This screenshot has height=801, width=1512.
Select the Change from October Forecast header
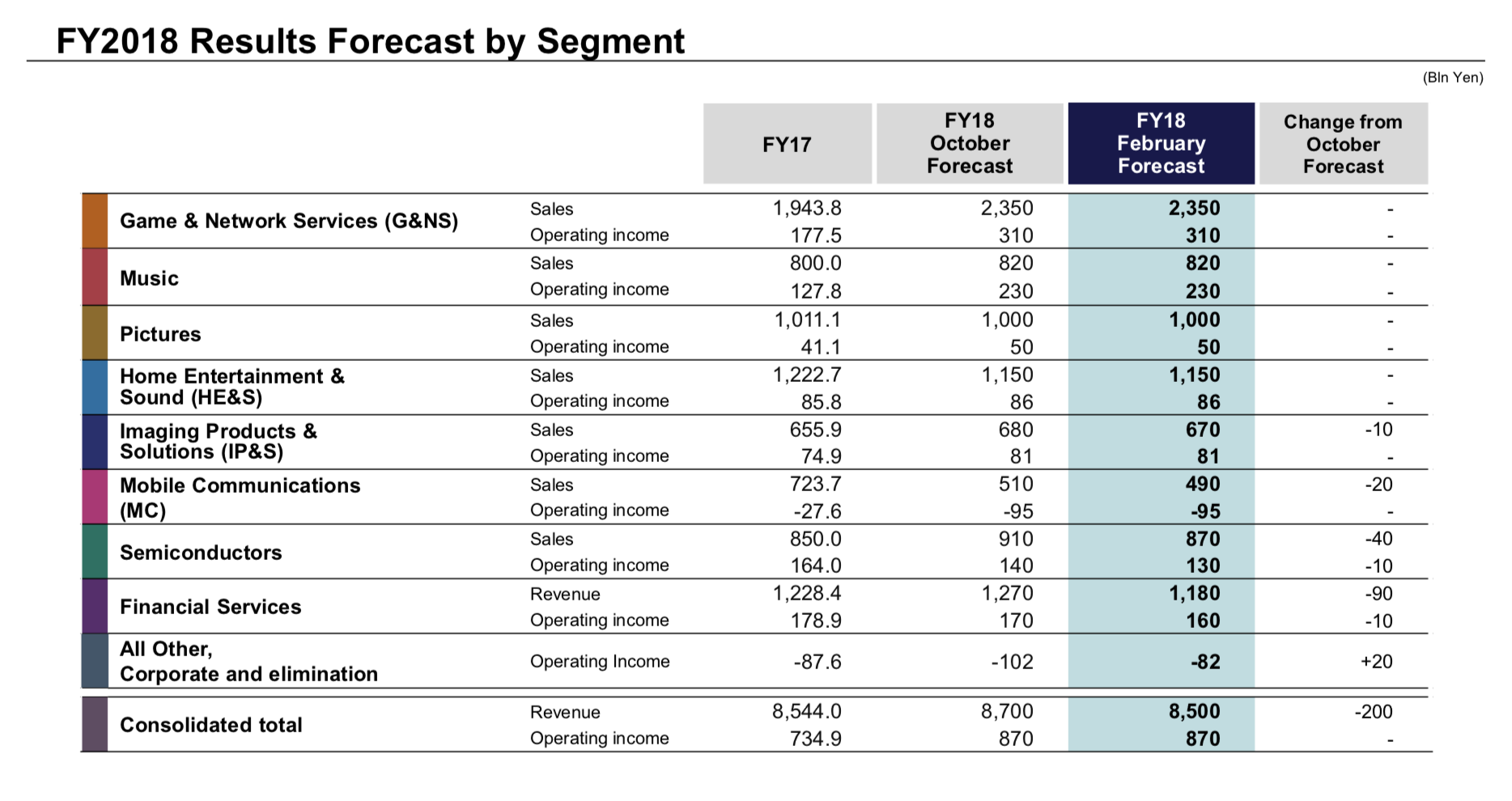point(1344,144)
